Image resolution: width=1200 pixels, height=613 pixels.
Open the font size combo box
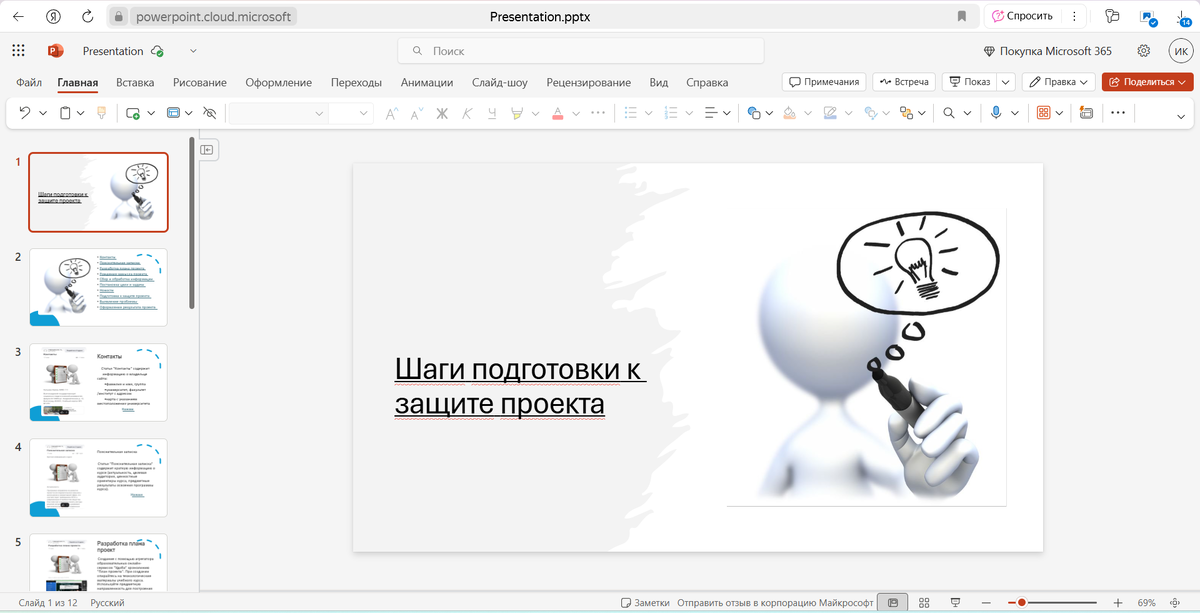pos(350,113)
